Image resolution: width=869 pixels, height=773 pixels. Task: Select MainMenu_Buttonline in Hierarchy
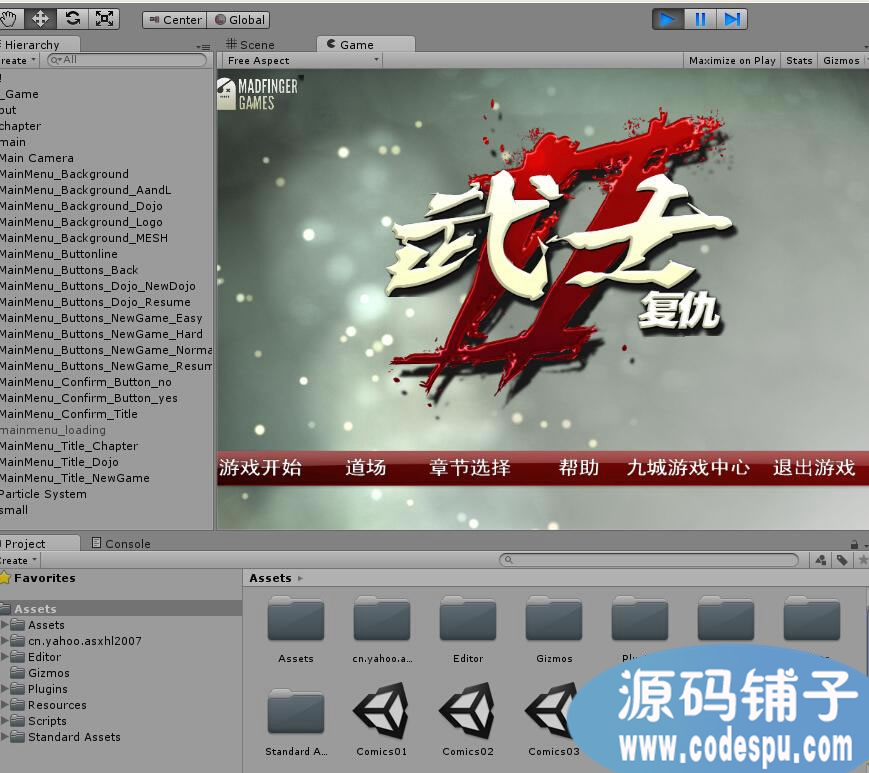59,254
